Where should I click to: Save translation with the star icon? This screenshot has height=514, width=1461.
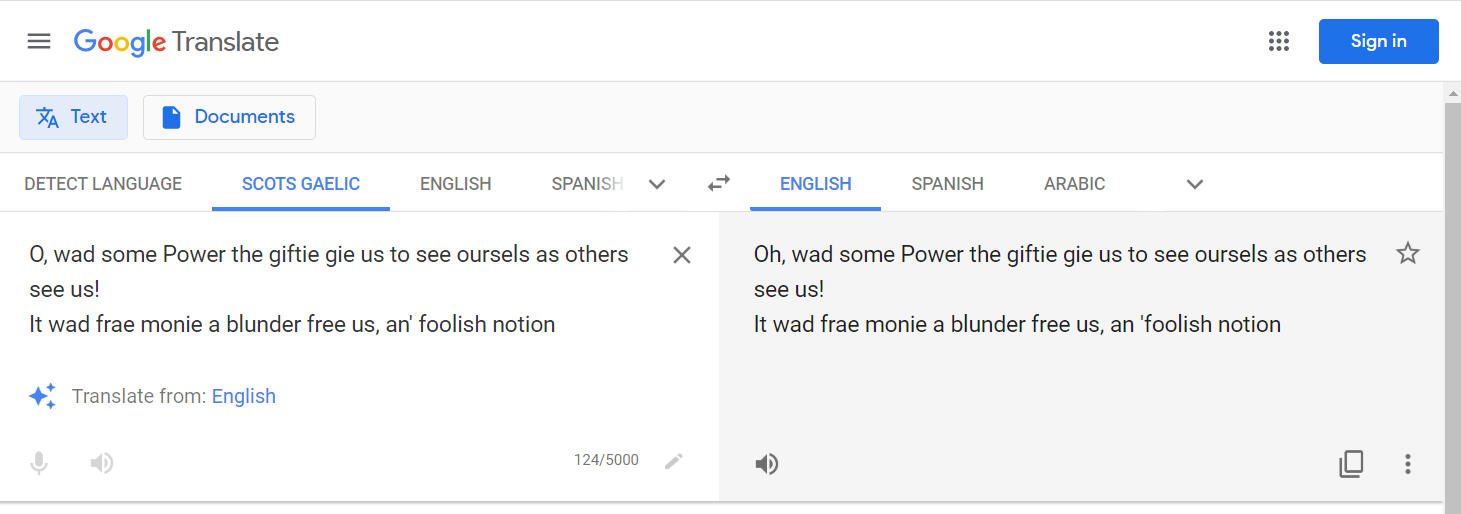[1407, 254]
